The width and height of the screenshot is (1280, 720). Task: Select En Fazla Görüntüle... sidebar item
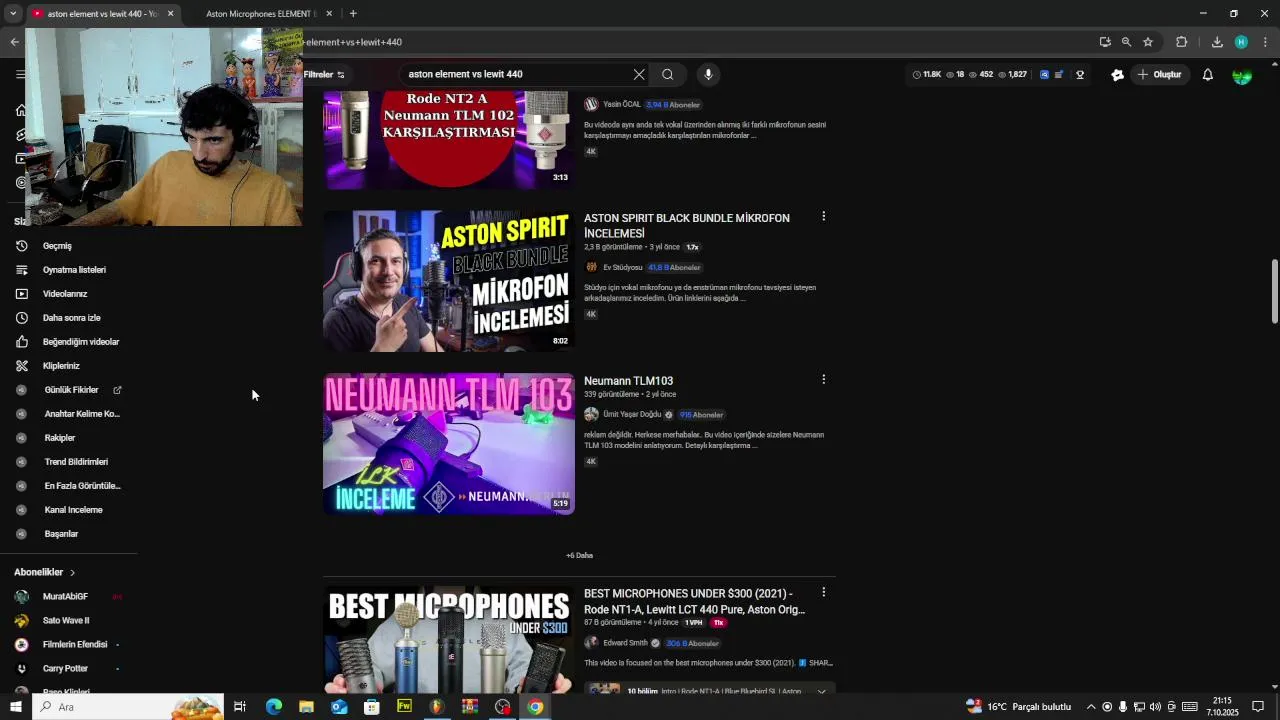click(82, 486)
